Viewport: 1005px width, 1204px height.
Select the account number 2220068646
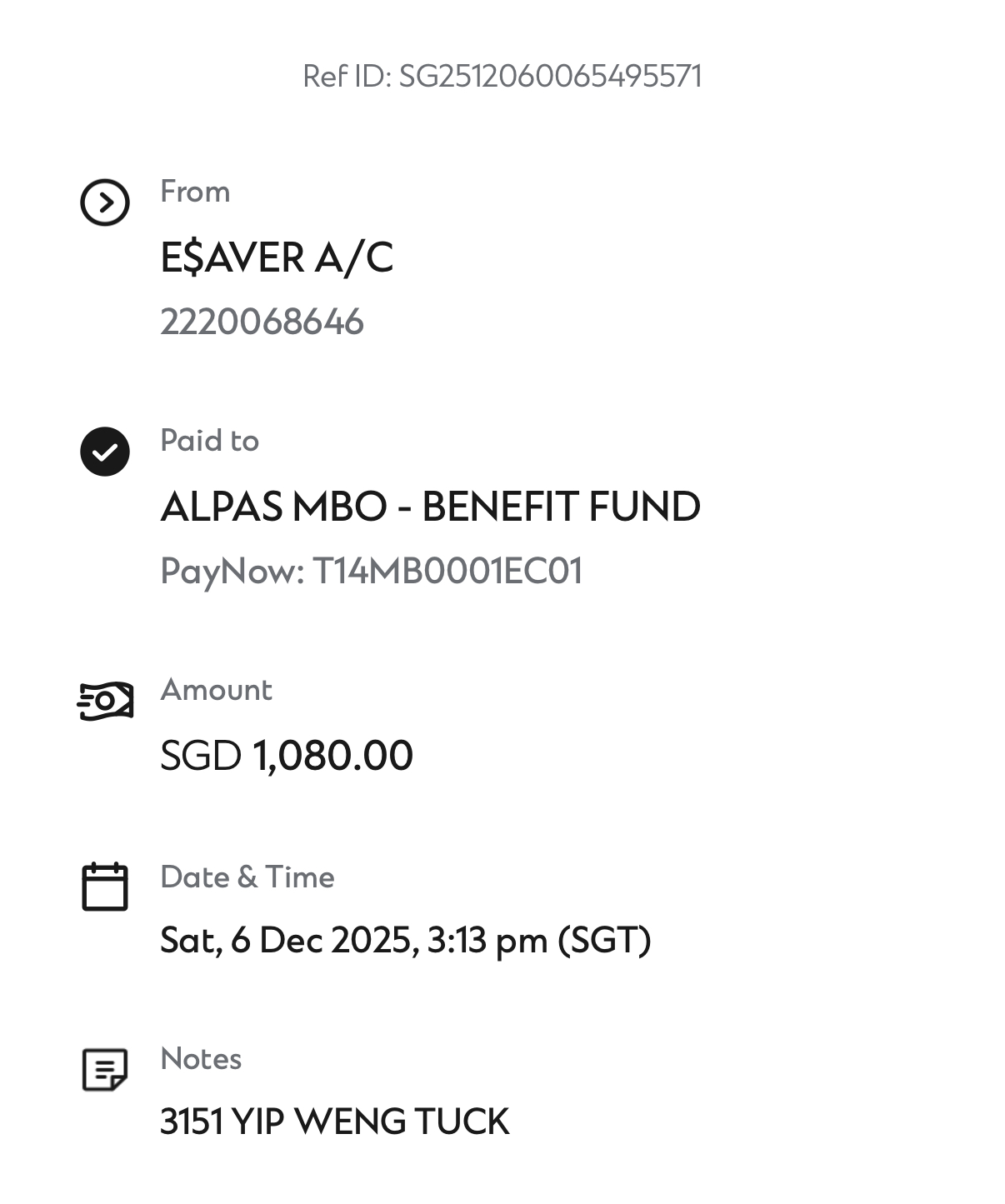(262, 322)
